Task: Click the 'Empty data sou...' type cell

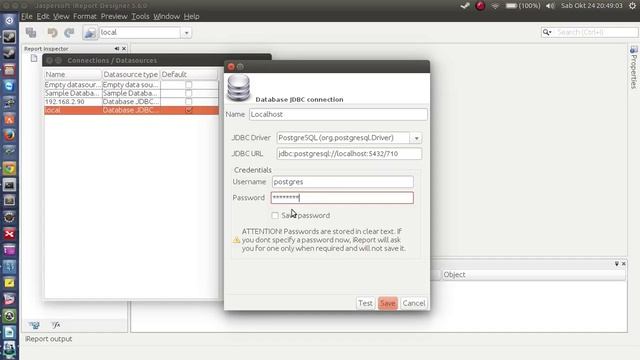Action: pyautogui.click(x=131, y=84)
